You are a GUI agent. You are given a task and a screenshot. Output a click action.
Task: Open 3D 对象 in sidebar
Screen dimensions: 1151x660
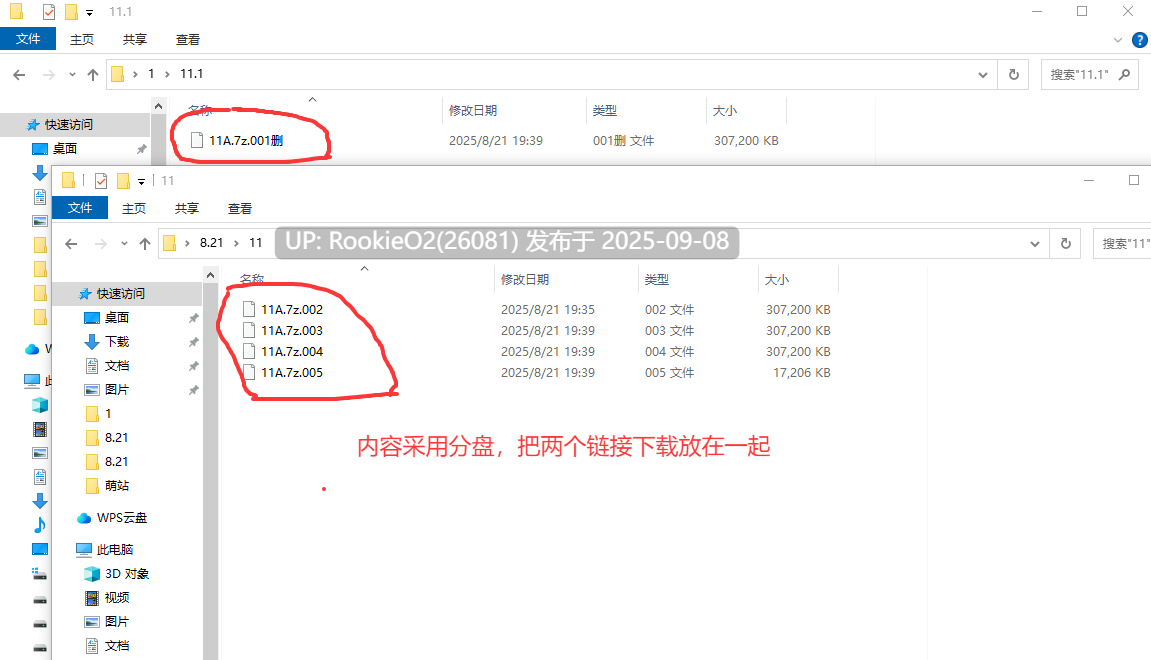(127, 573)
